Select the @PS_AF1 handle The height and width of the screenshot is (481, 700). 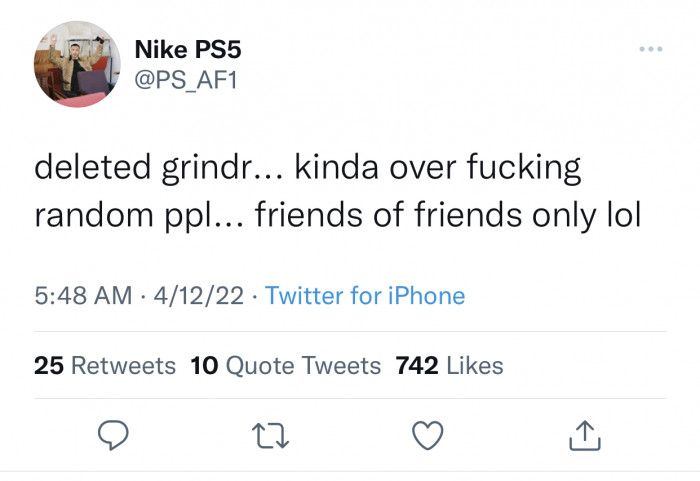[186, 80]
